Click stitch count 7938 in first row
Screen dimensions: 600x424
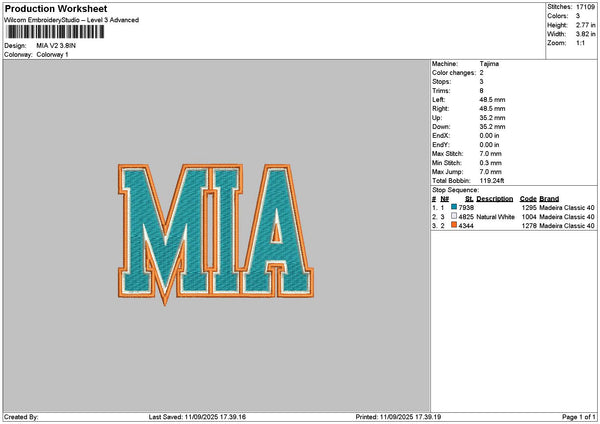click(x=466, y=208)
